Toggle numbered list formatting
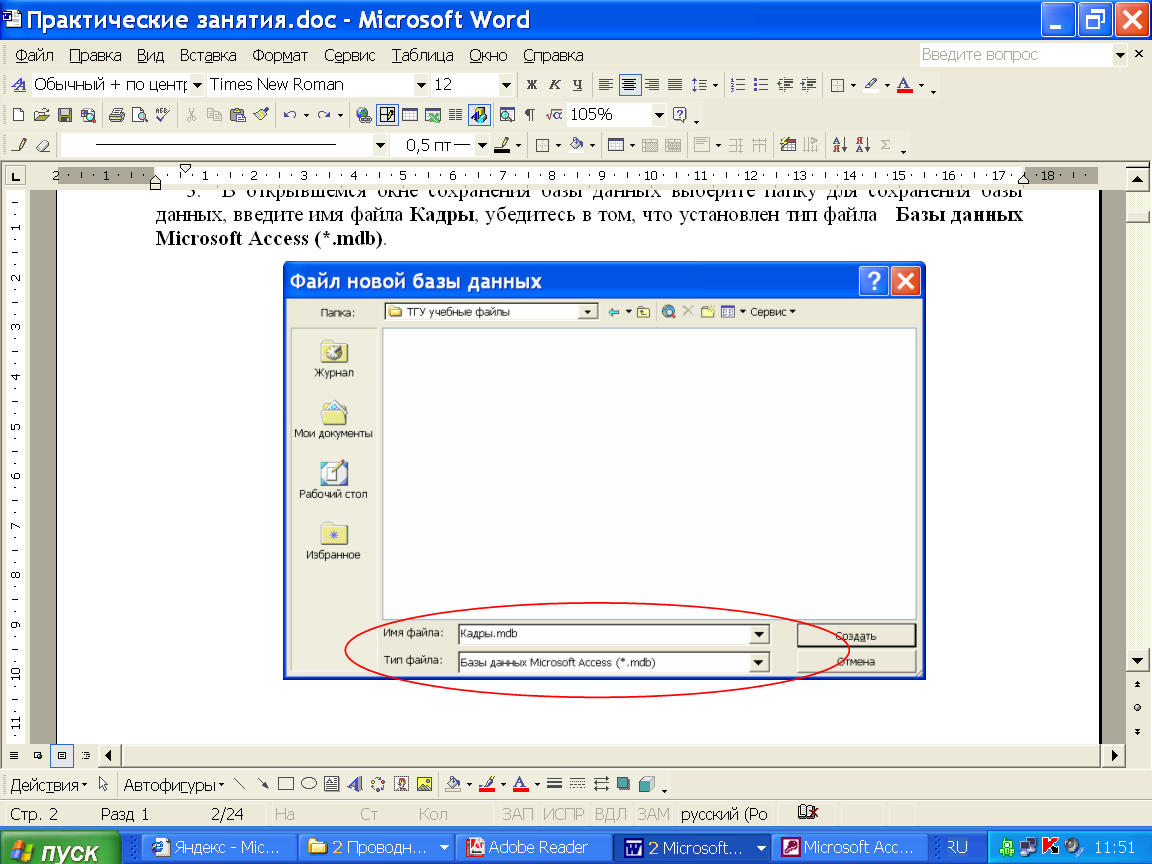This screenshot has width=1152, height=864. click(738, 85)
